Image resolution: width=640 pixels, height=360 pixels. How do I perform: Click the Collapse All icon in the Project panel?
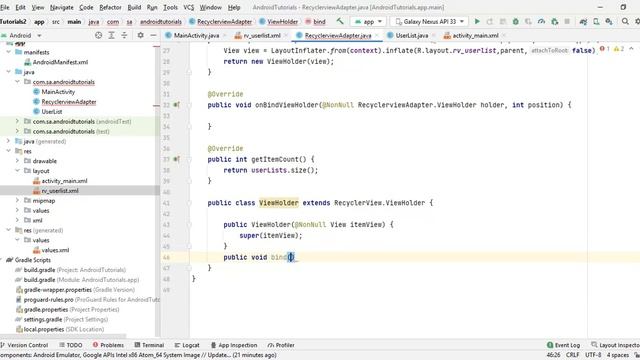tap(124, 36)
